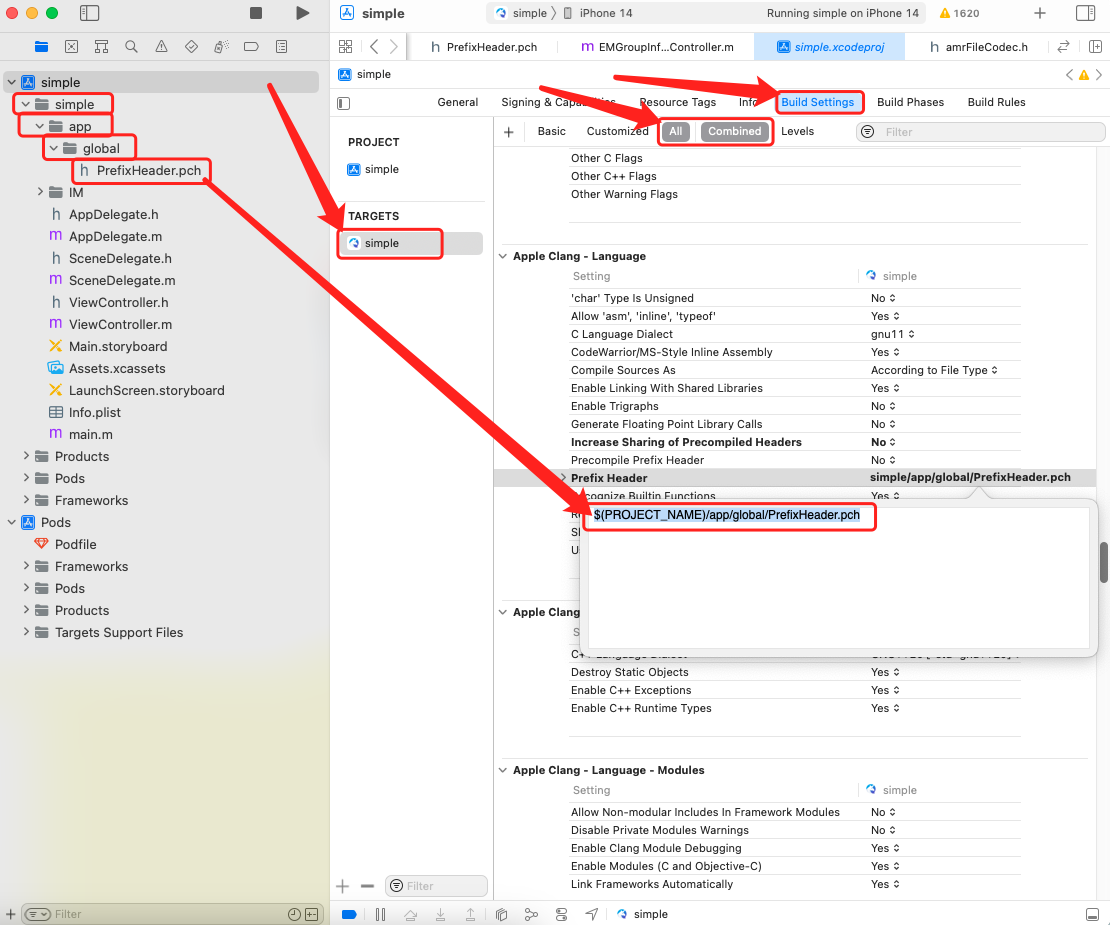Open the Debug View Hierarchy icon

(502, 914)
